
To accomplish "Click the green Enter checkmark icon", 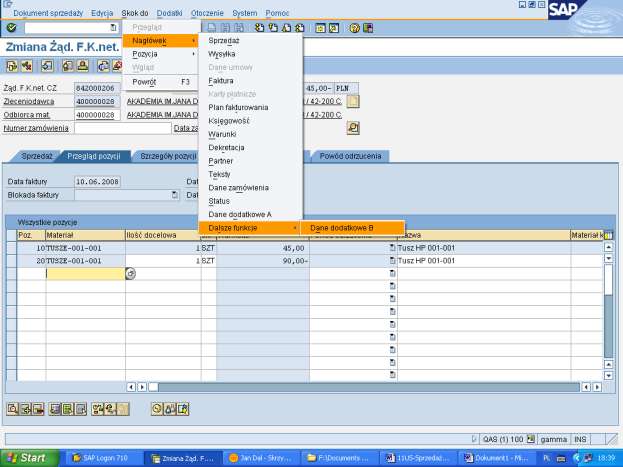I will point(12,27).
